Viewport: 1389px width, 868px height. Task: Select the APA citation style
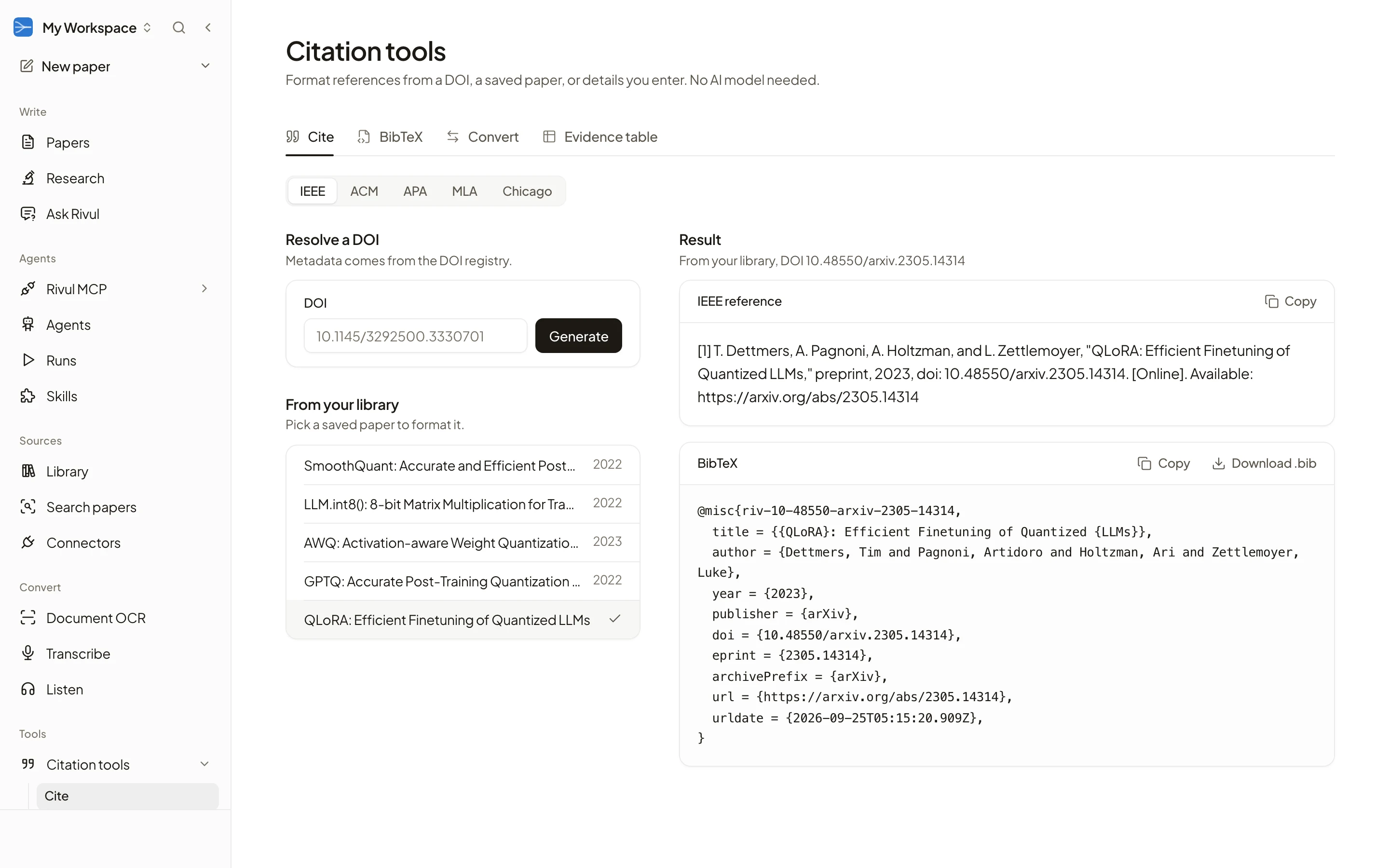[x=415, y=191]
